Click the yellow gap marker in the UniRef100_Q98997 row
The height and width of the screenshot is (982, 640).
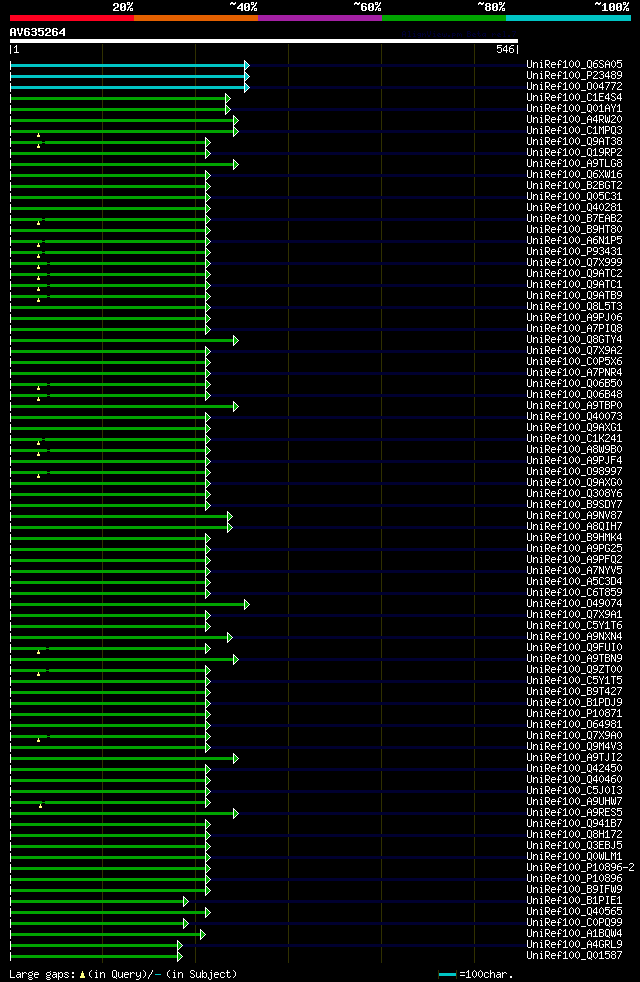click(38, 475)
